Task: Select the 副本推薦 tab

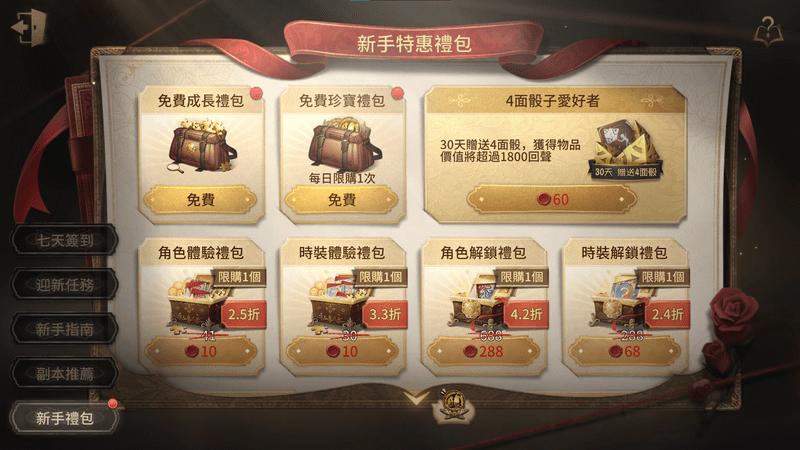Action: coord(64,373)
